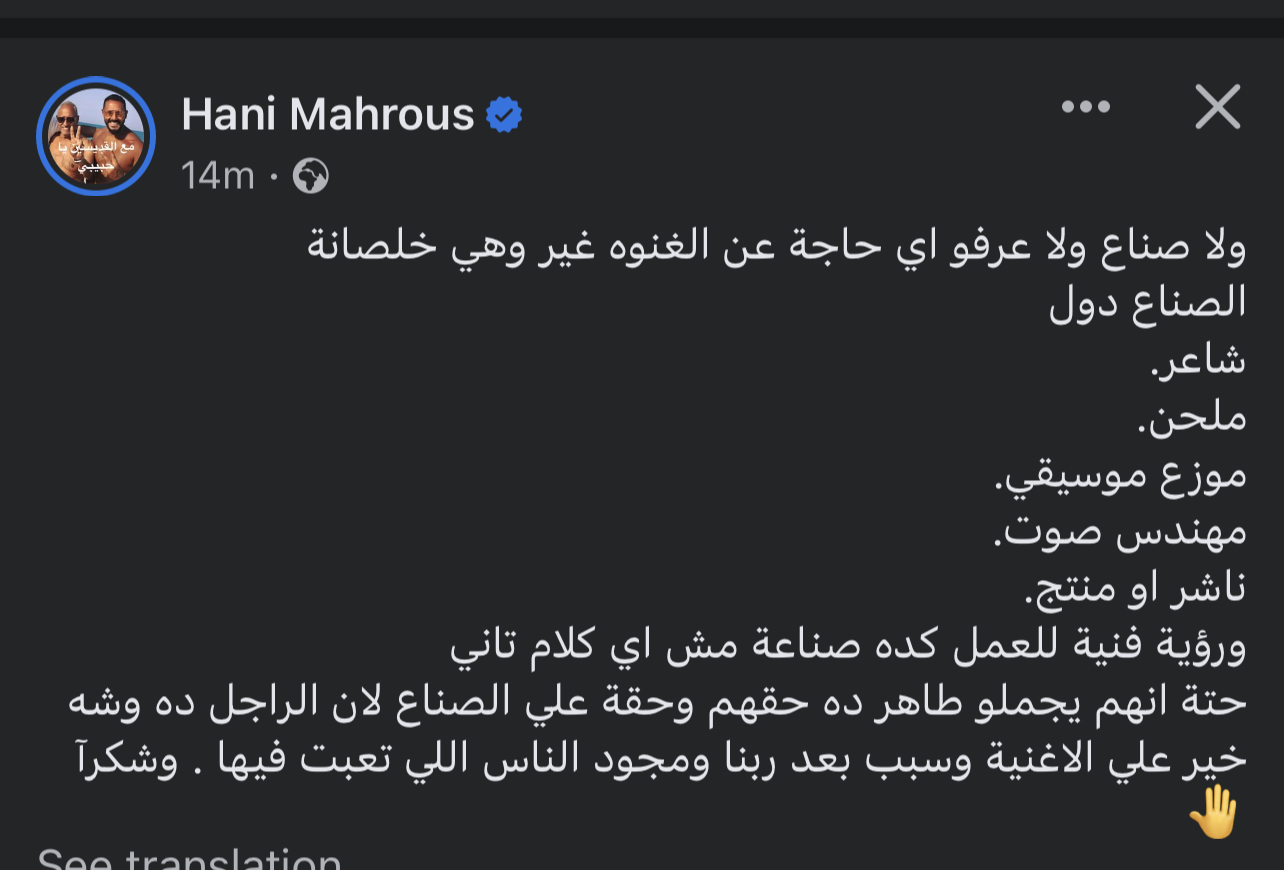Click the 14m post timestamp
The height and width of the screenshot is (870, 1284).
pos(217,177)
